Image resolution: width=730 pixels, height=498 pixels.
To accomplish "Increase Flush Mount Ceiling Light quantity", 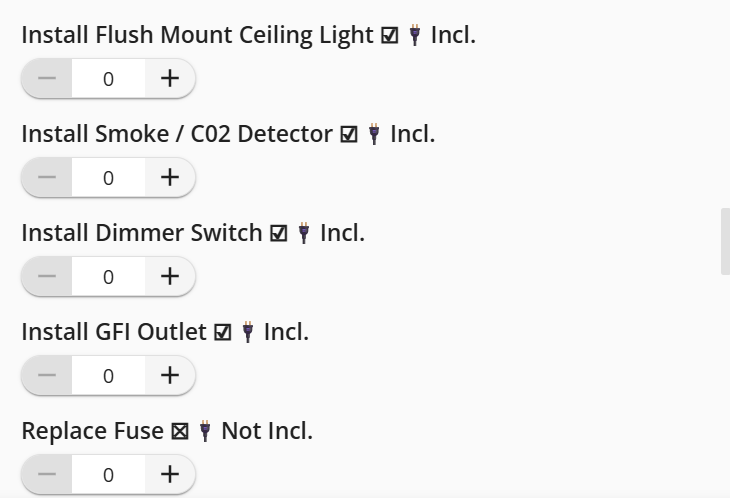I will pyautogui.click(x=170, y=79).
